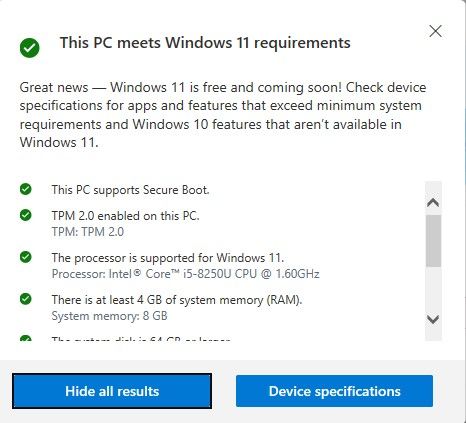This screenshot has width=466, height=423.
Task: Click the Hide all results button
Action: (x=112, y=391)
